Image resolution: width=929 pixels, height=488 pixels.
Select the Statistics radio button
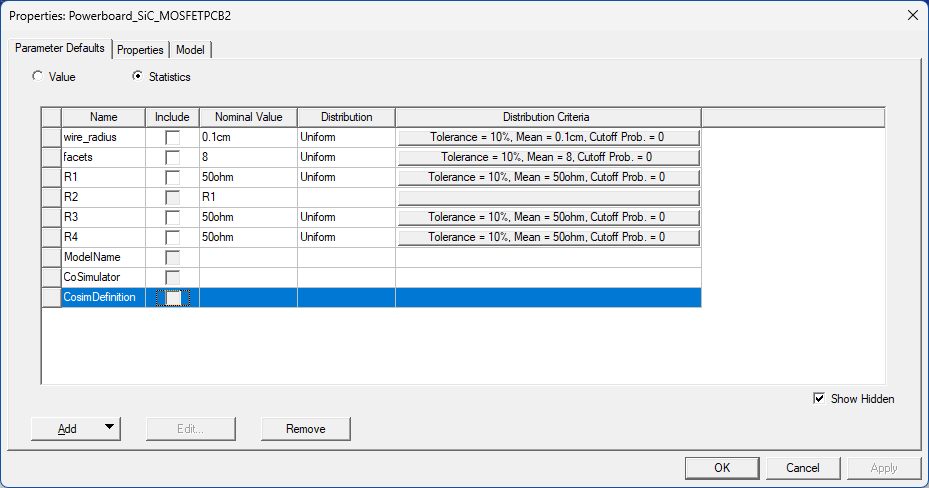point(137,76)
